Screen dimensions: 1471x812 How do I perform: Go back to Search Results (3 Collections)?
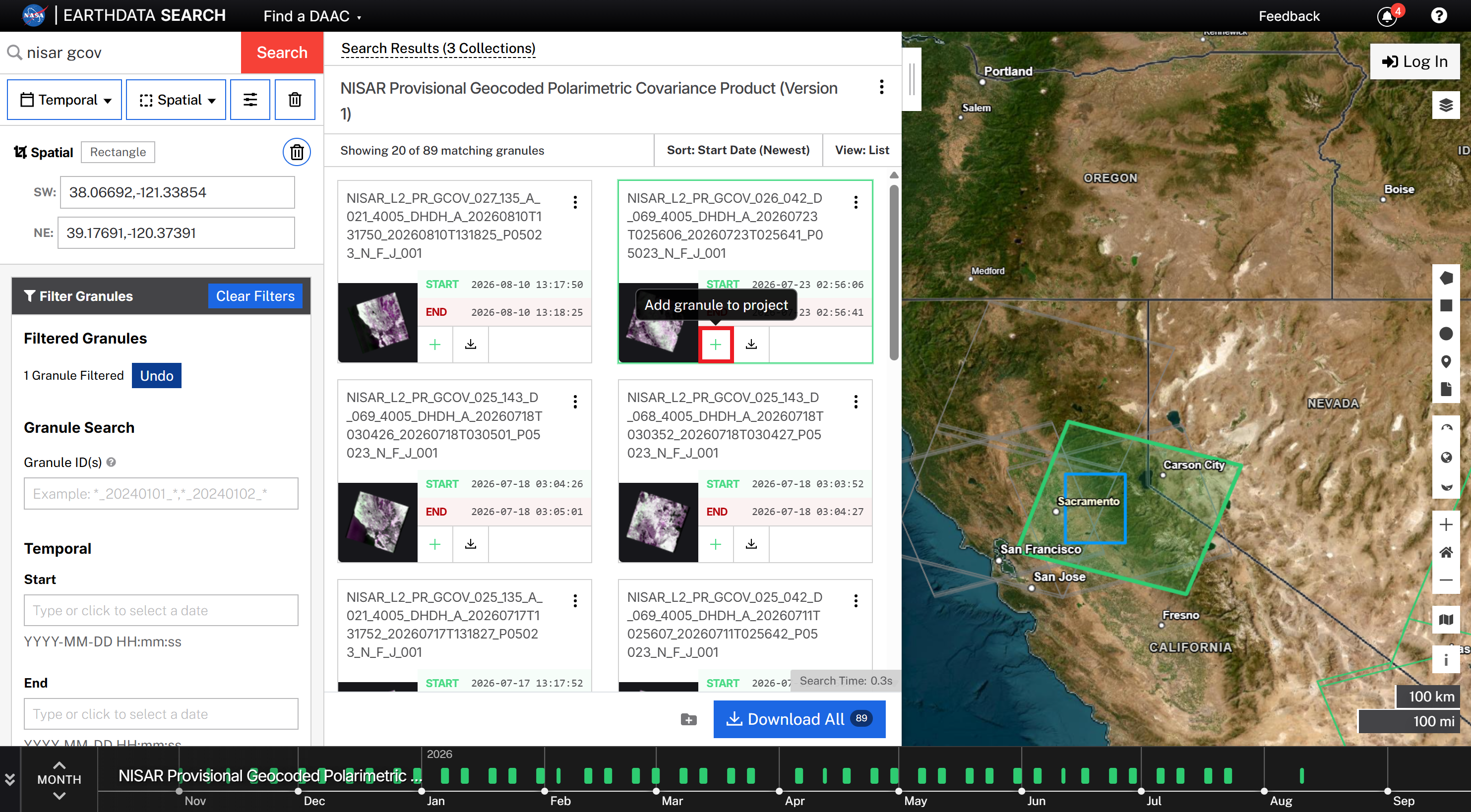point(438,49)
